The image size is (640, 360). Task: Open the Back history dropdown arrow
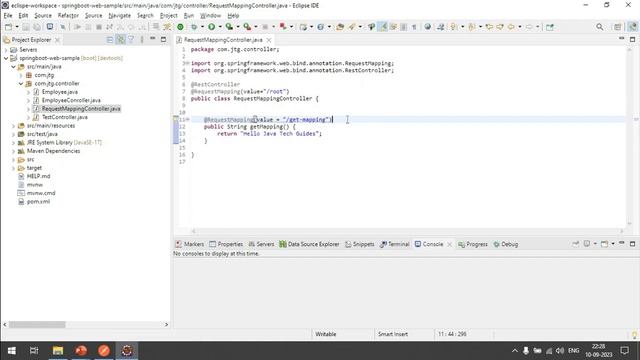[520, 27]
